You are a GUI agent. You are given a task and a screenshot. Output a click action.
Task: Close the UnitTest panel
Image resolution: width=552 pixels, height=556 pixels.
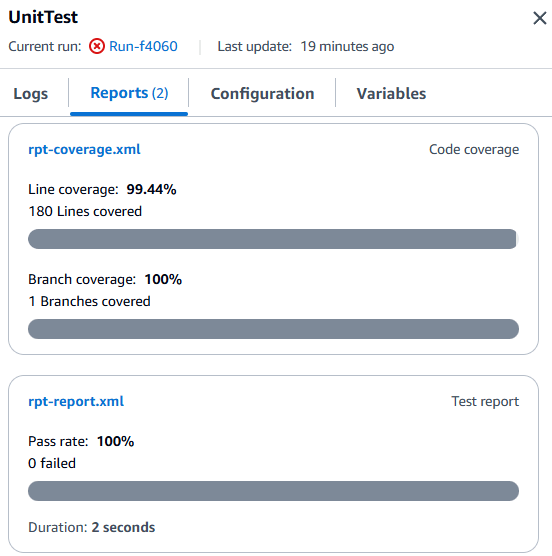click(540, 18)
